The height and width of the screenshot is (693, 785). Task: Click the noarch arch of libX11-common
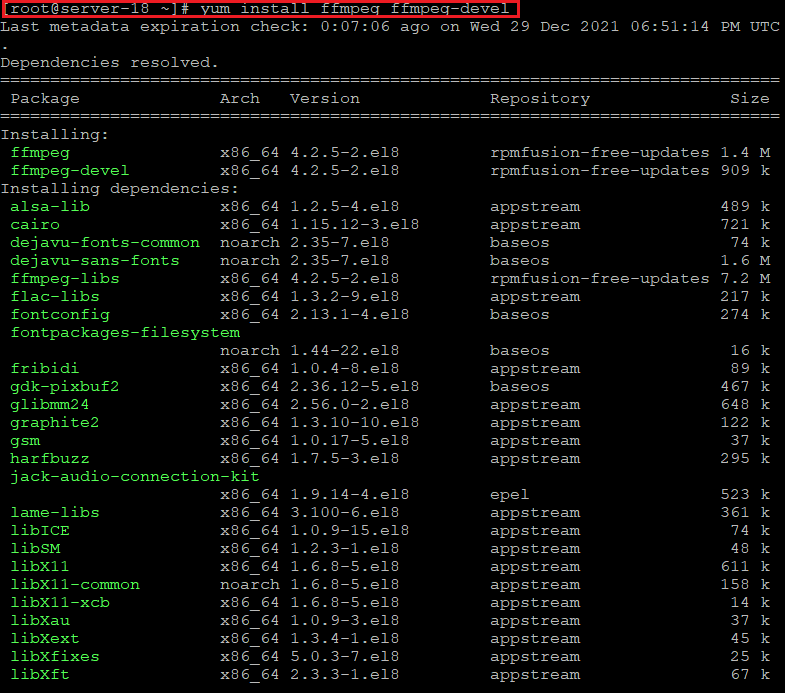(250, 585)
